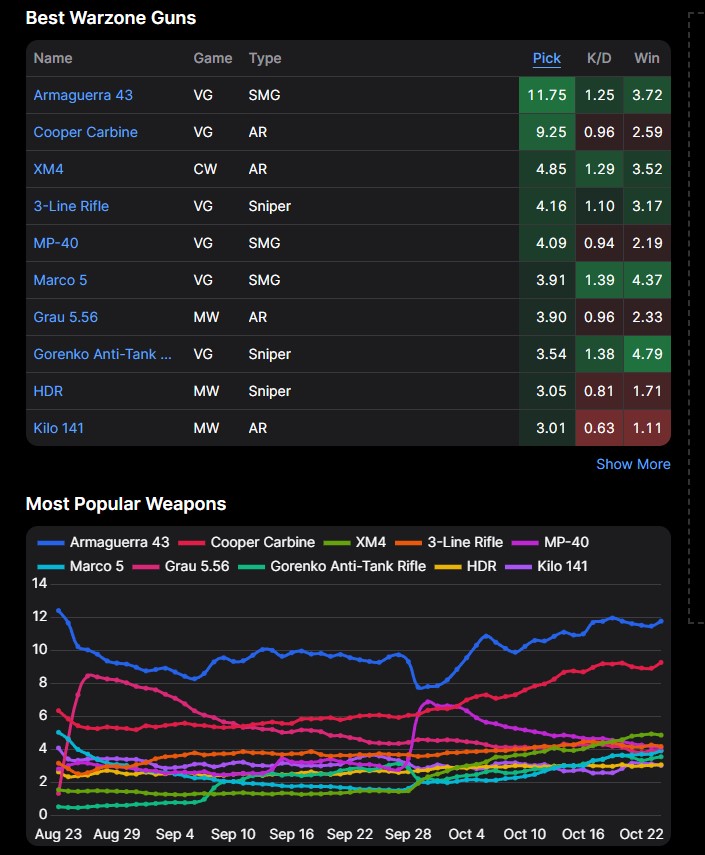Sort the table by Type header
Viewport: 705px width, 855px height.
coord(265,58)
